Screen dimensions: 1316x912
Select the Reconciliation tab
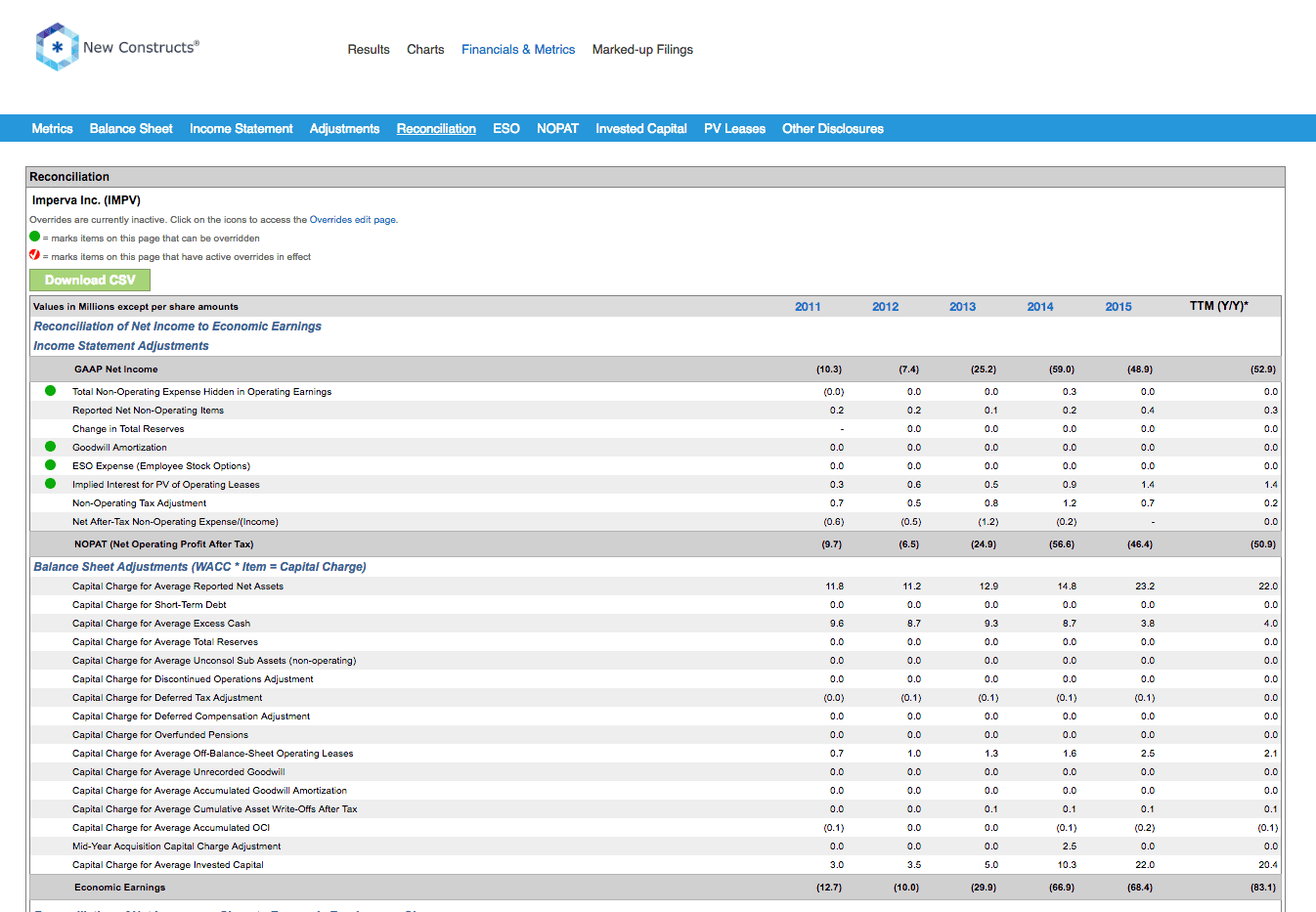pos(436,129)
